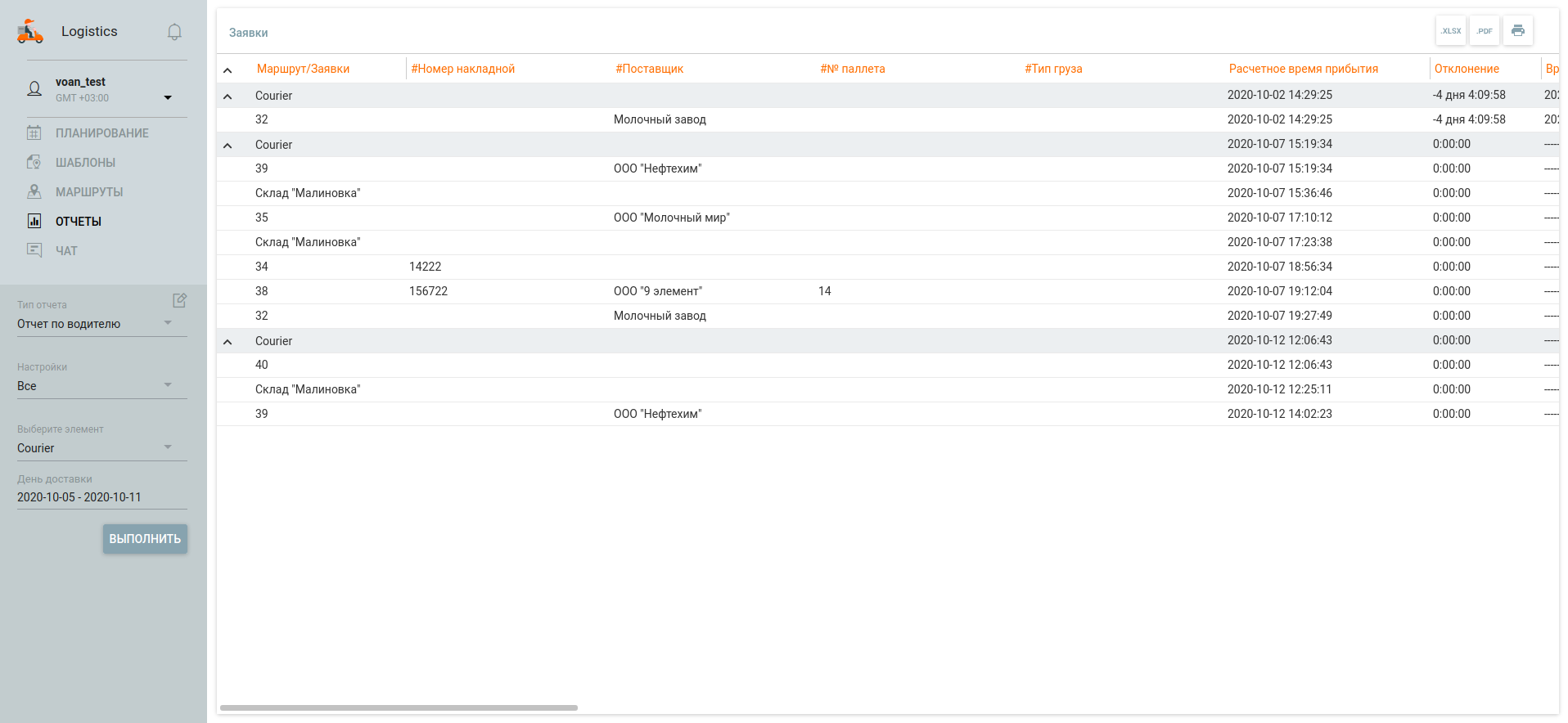Collapse the first Courier route group
The image size is (1568, 723).
point(228,97)
